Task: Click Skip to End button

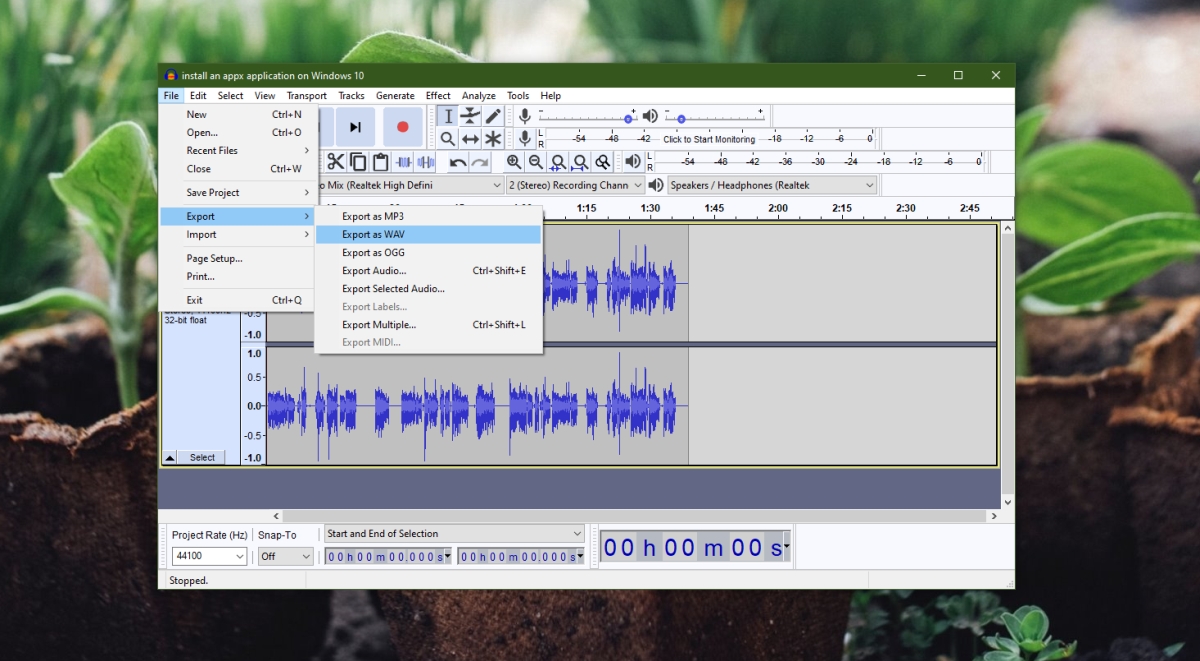Action: (x=355, y=127)
